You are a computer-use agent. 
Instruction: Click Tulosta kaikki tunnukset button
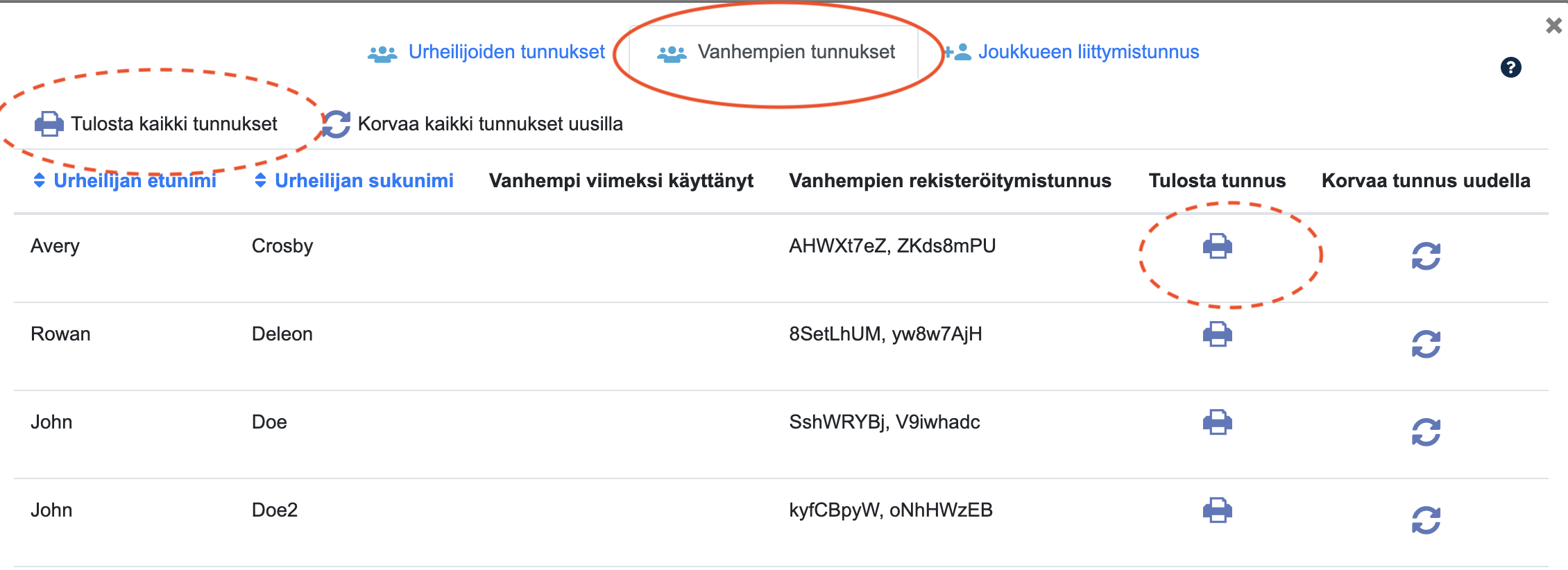(x=156, y=124)
